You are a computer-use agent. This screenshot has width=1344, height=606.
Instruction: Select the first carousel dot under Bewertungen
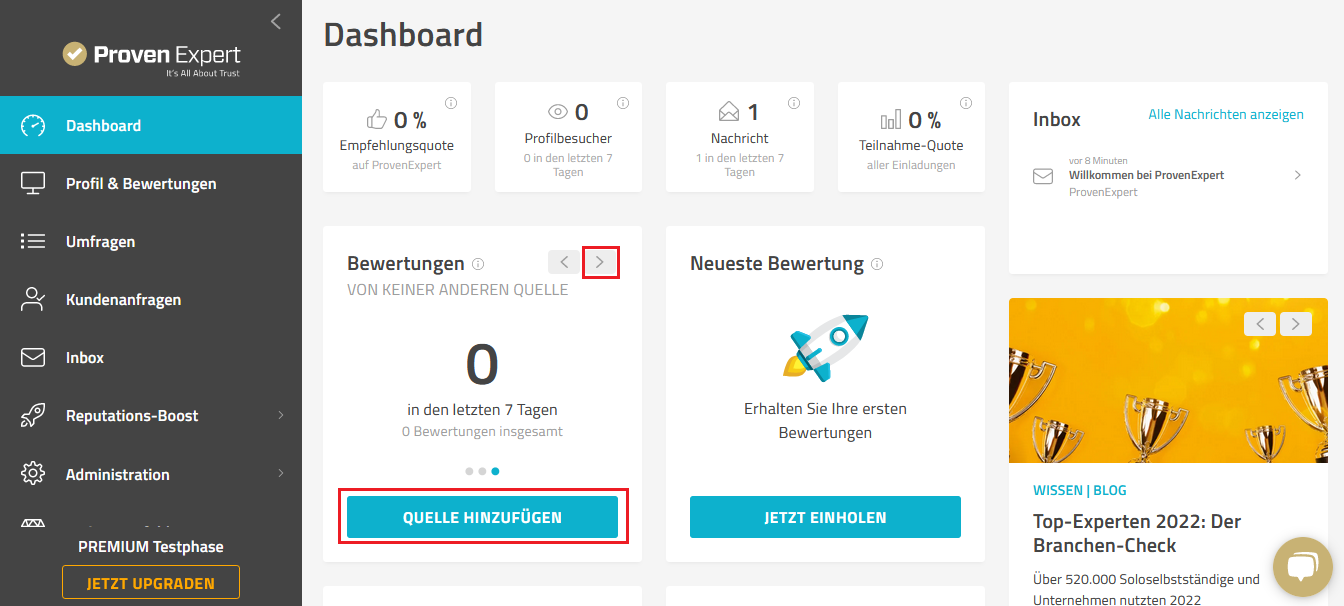pyautogui.click(x=469, y=470)
